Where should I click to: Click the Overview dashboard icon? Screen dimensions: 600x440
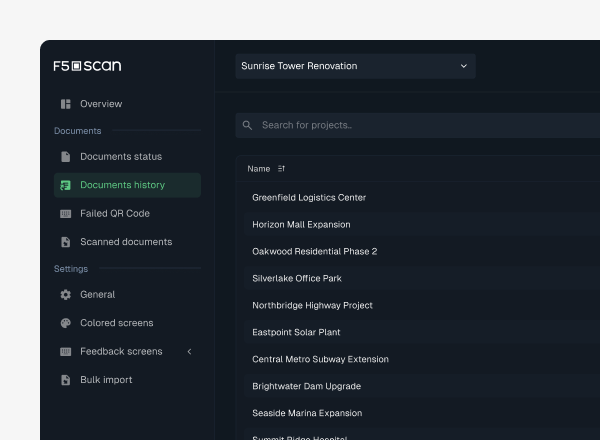(x=66, y=104)
